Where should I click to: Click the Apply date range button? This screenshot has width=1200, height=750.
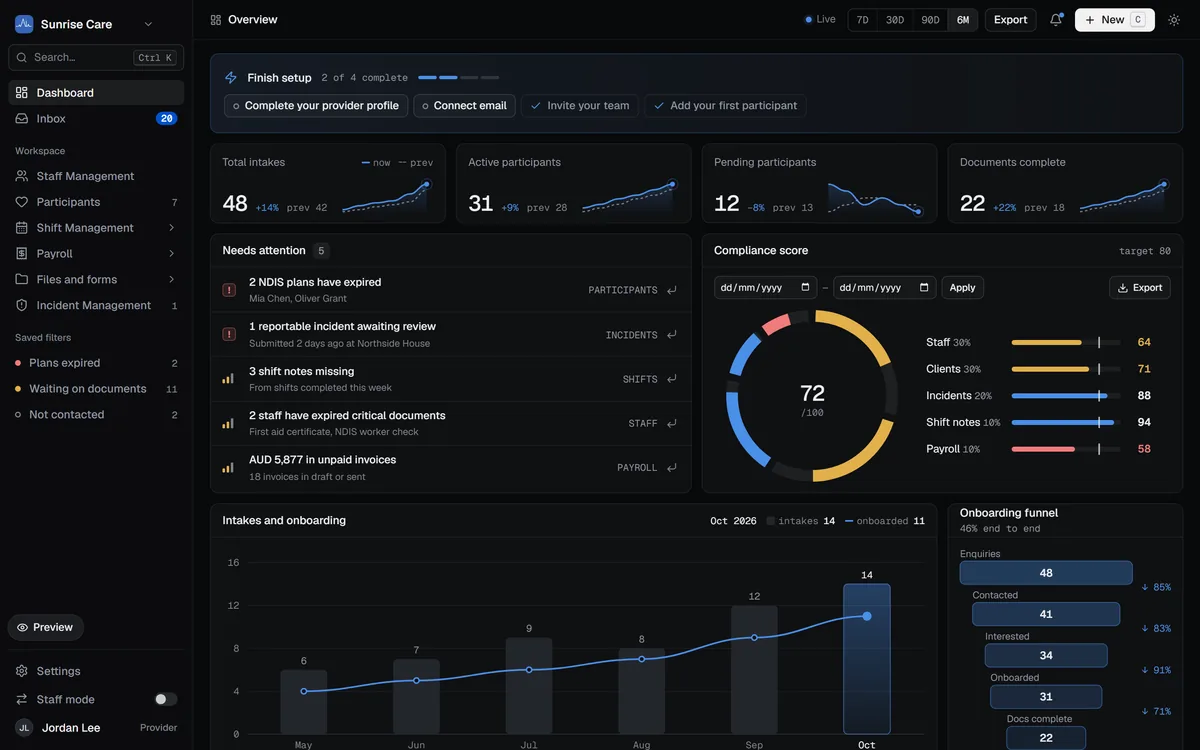coord(962,288)
